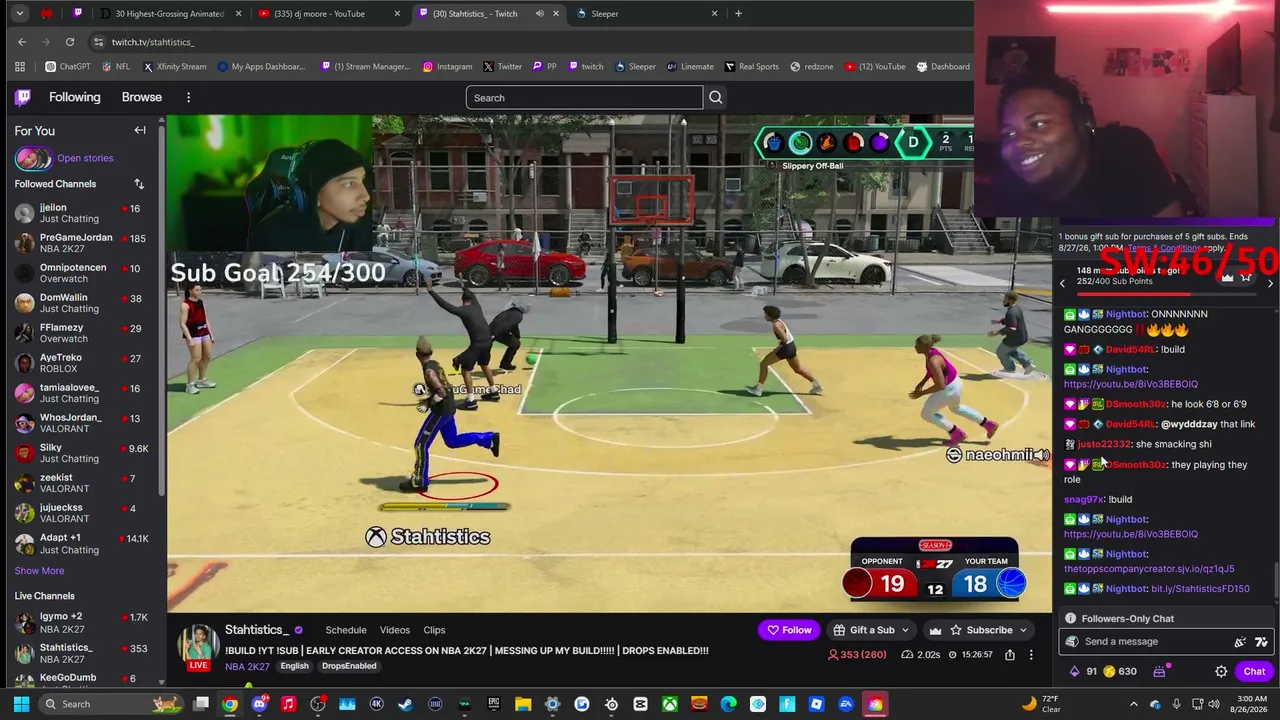This screenshot has height=720, width=1280.
Task: Open channel points rewards chest
Action: (x=1160, y=671)
